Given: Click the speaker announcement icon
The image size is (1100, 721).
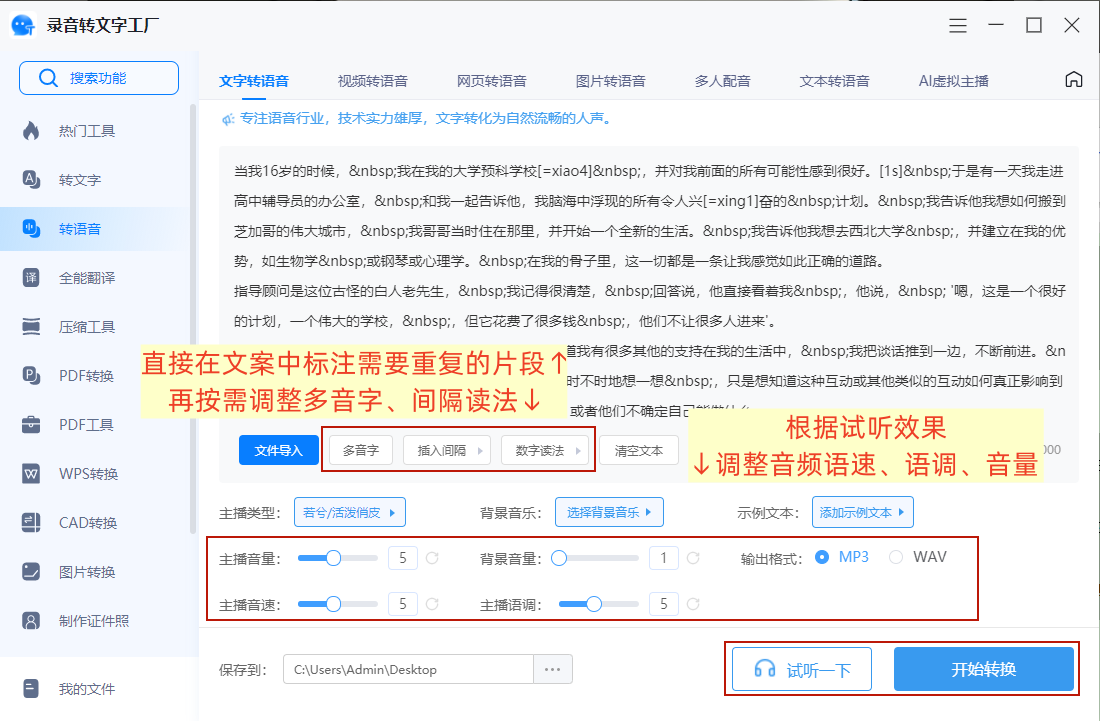Looking at the screenshot, I should pyautogui.click(x=227, y=119).
